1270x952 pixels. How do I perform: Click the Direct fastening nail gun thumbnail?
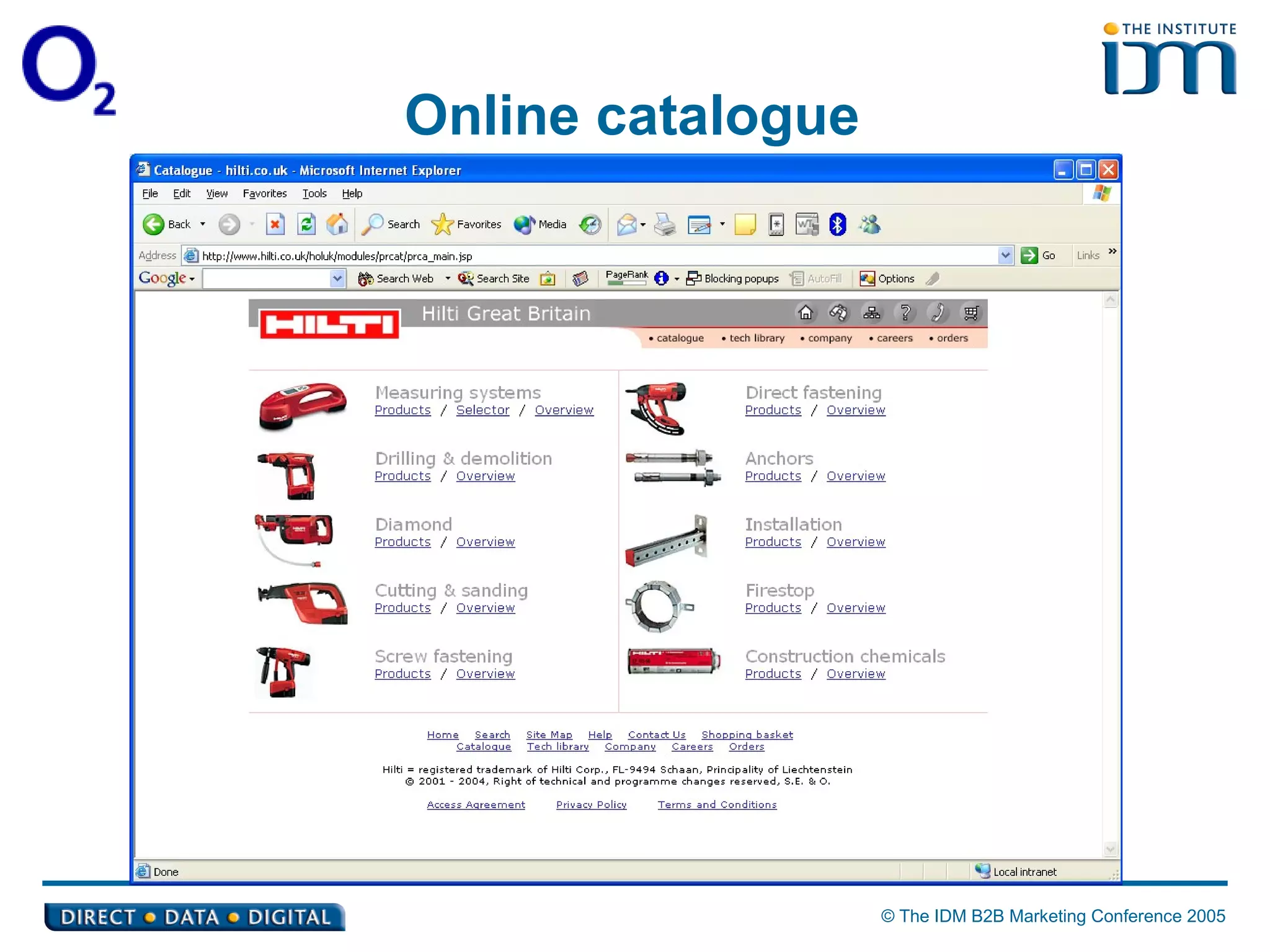click(x=657, y=408)
